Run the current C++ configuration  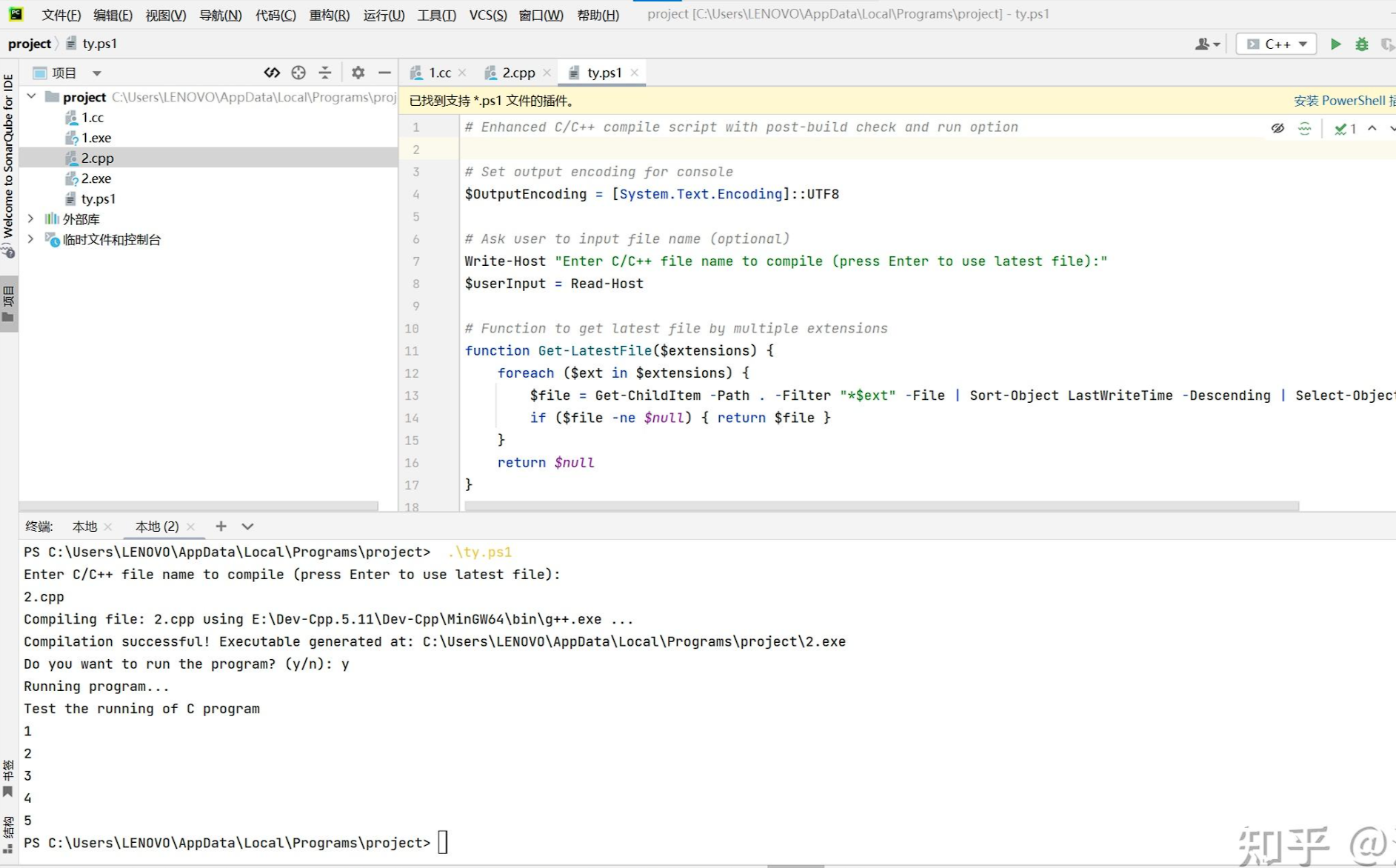[x=1335, y=44]
